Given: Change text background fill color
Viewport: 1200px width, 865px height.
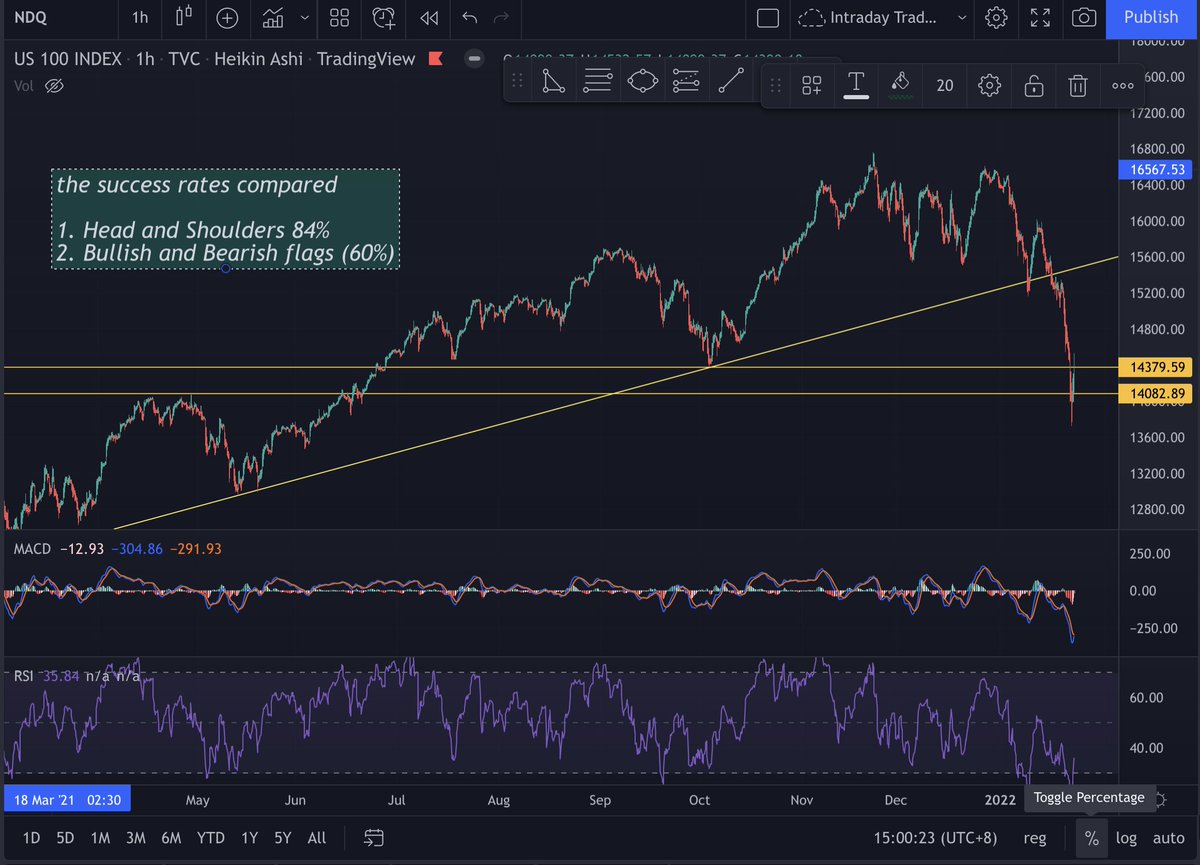Looking at the screenshot, I should (900, 85).
